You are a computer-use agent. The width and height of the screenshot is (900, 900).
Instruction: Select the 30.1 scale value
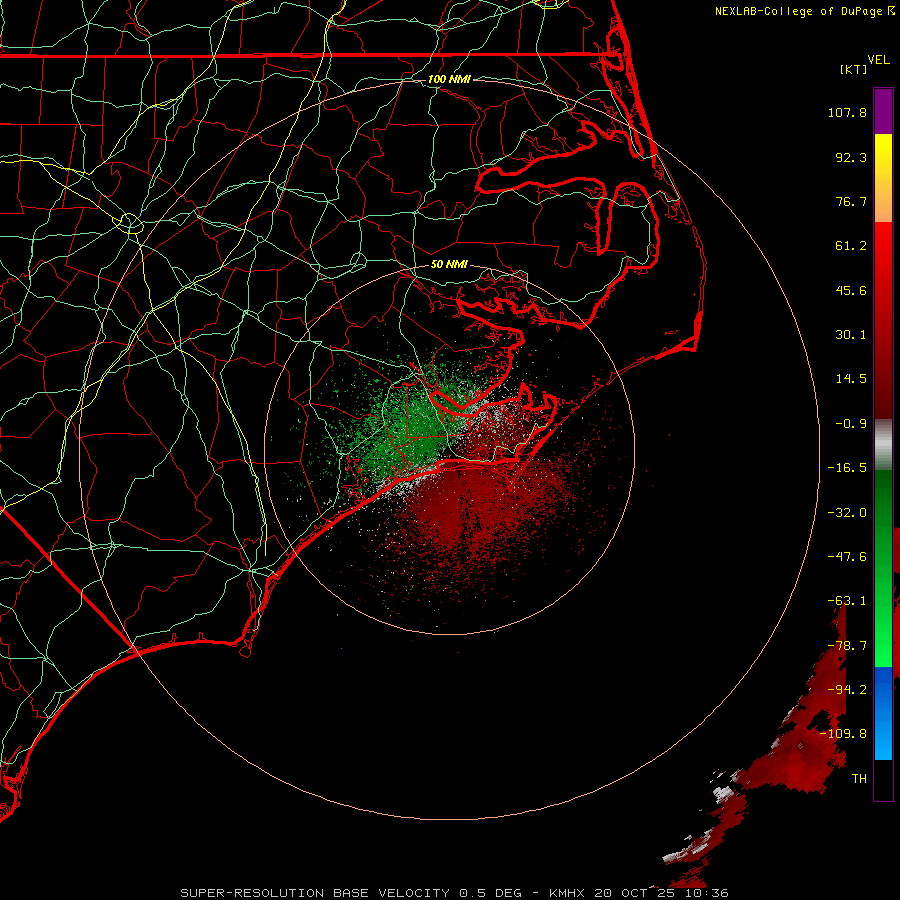tap(851, 335)
